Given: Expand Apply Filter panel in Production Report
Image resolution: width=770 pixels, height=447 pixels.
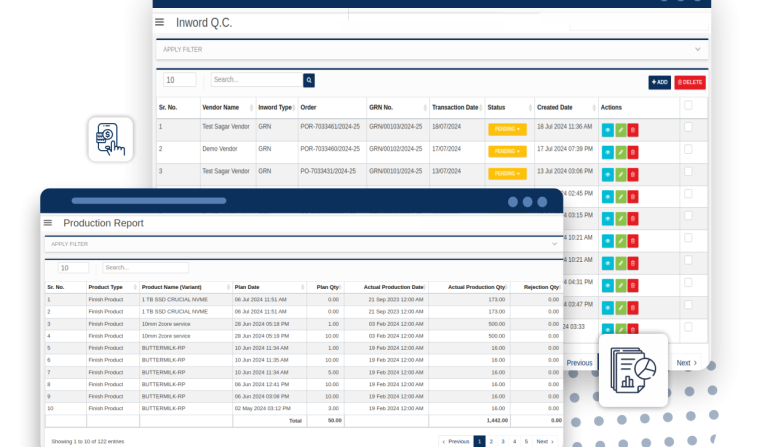Looking at the screenshot, I should (x=554, y=244).
